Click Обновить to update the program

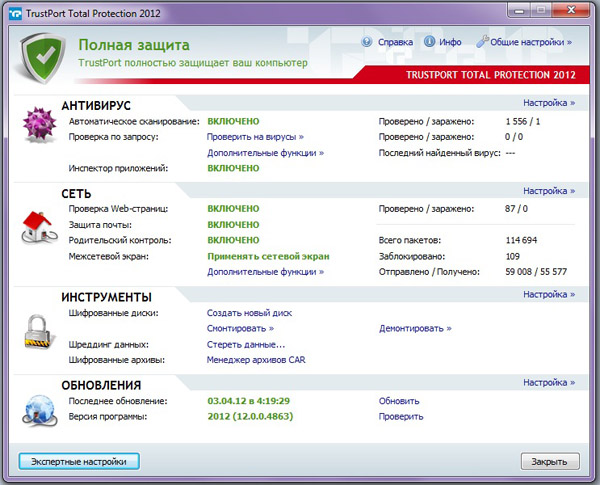tap(398, 400)
